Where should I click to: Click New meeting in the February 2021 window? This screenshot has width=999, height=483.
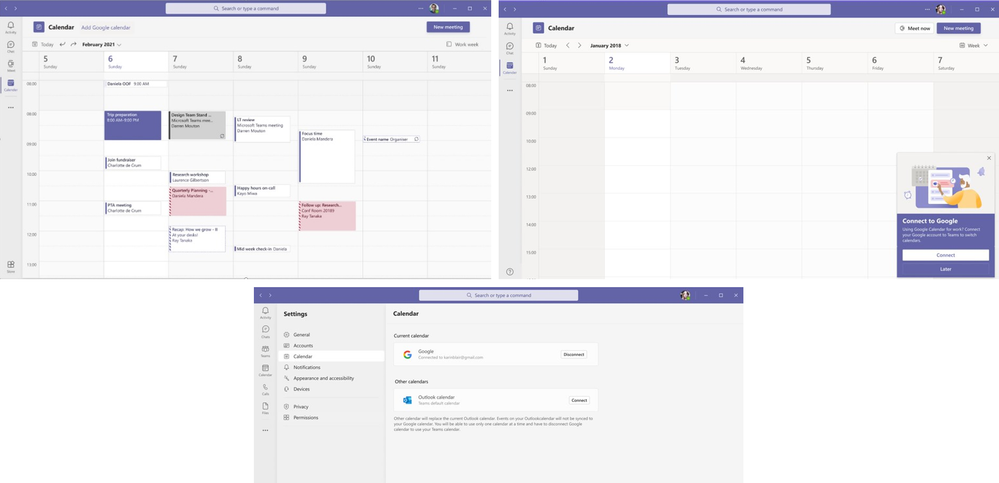(x=448, y=27)
